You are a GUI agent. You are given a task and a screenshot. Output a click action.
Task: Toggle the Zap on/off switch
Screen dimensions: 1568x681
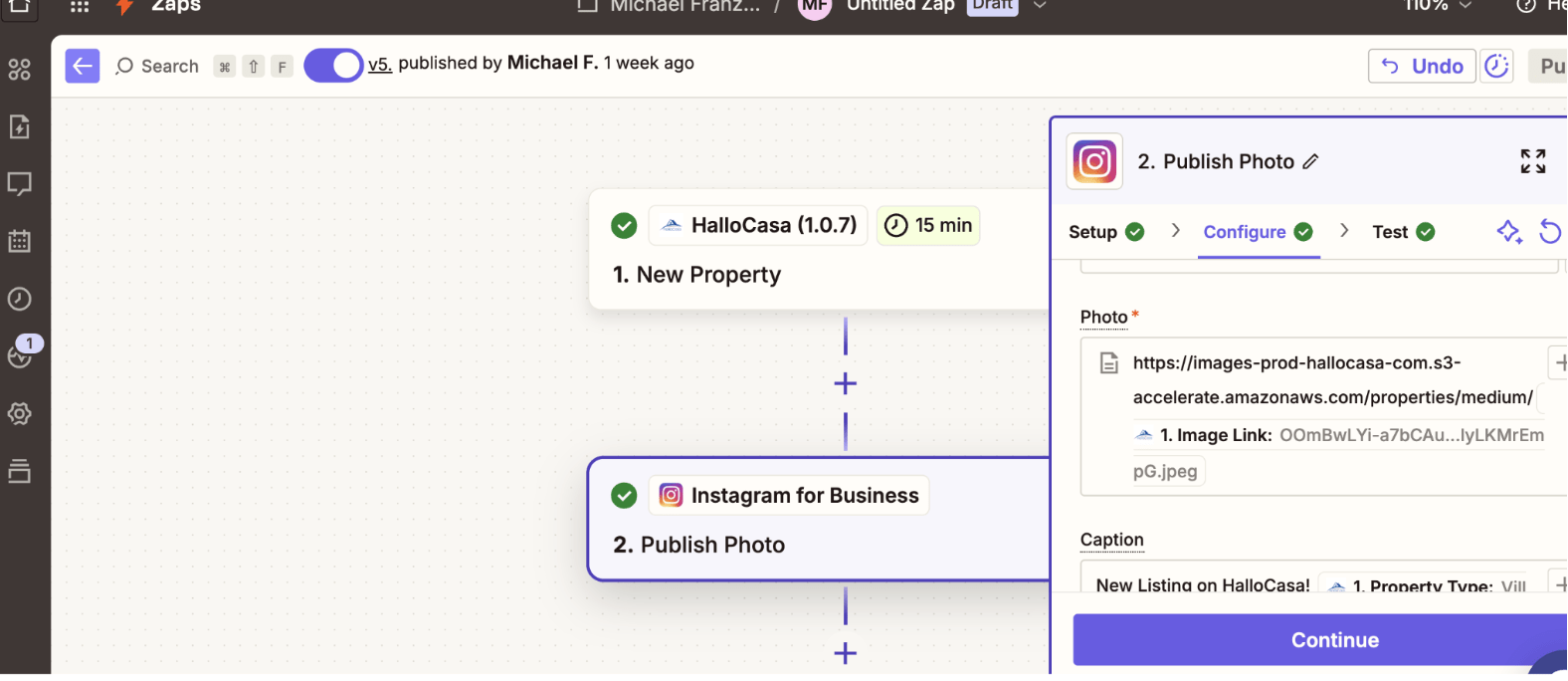click(x=333, y=66)
